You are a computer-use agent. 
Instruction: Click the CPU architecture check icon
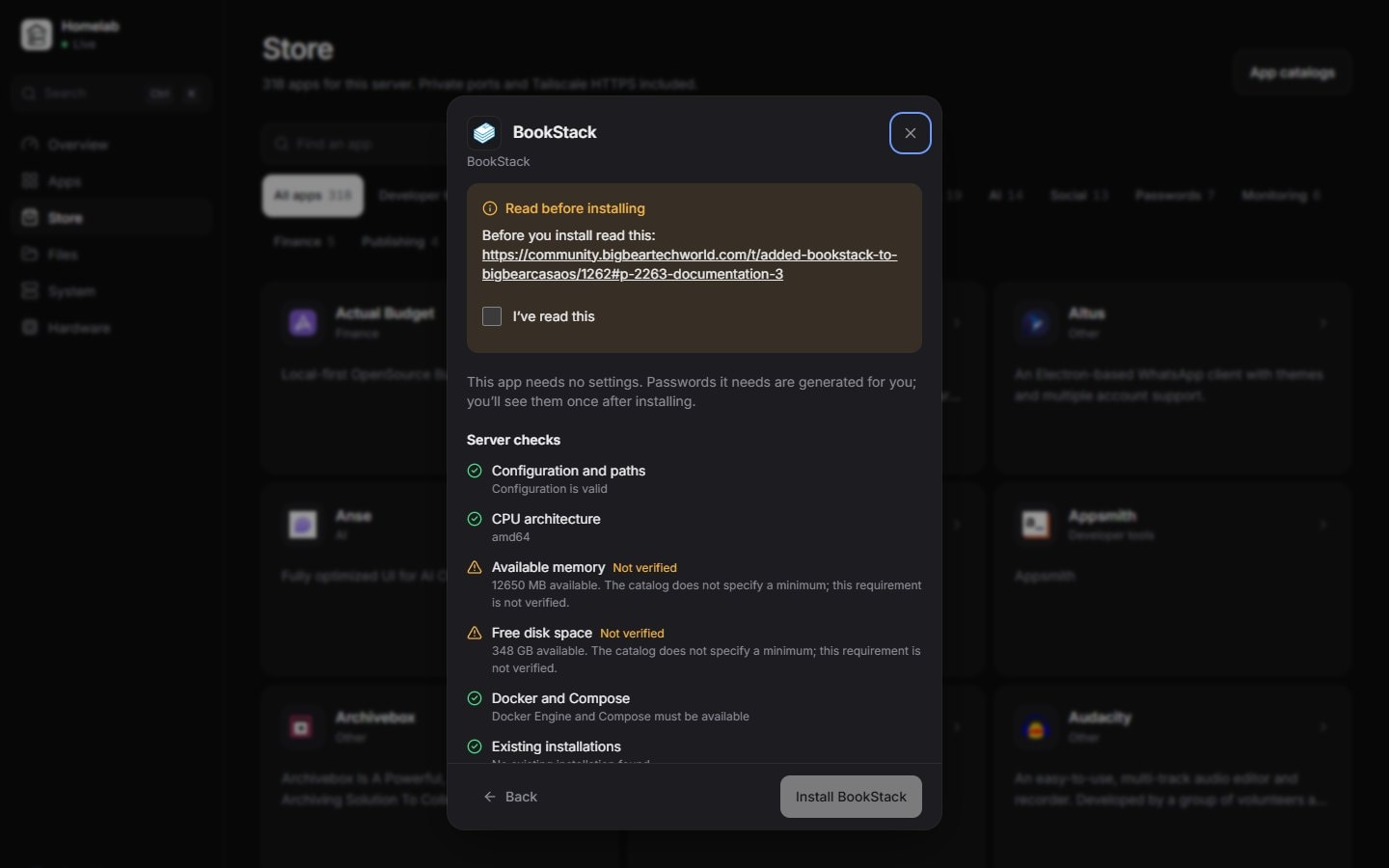475,519
